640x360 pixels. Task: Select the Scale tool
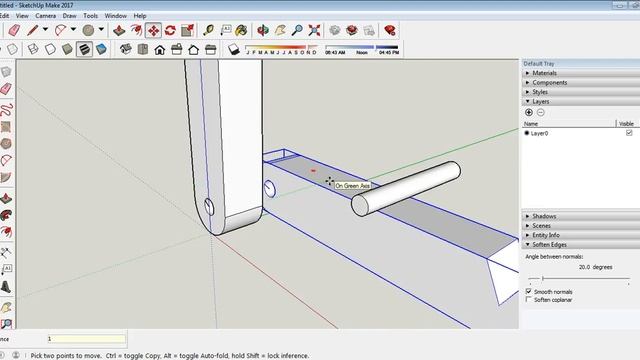tap(187, 30)
